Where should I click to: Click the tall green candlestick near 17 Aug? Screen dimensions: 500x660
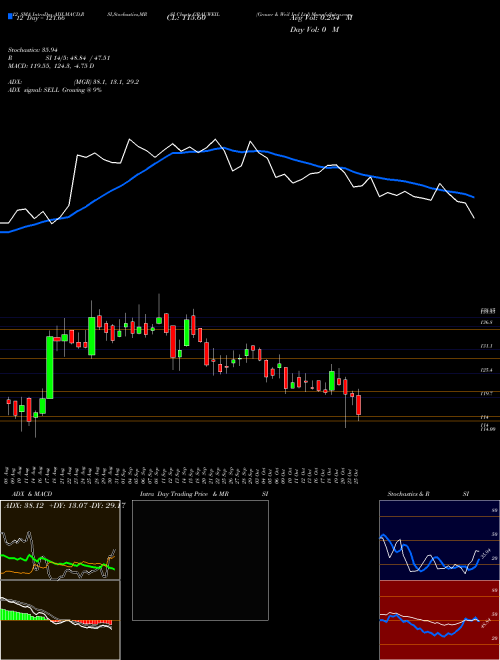click(50, 367)
